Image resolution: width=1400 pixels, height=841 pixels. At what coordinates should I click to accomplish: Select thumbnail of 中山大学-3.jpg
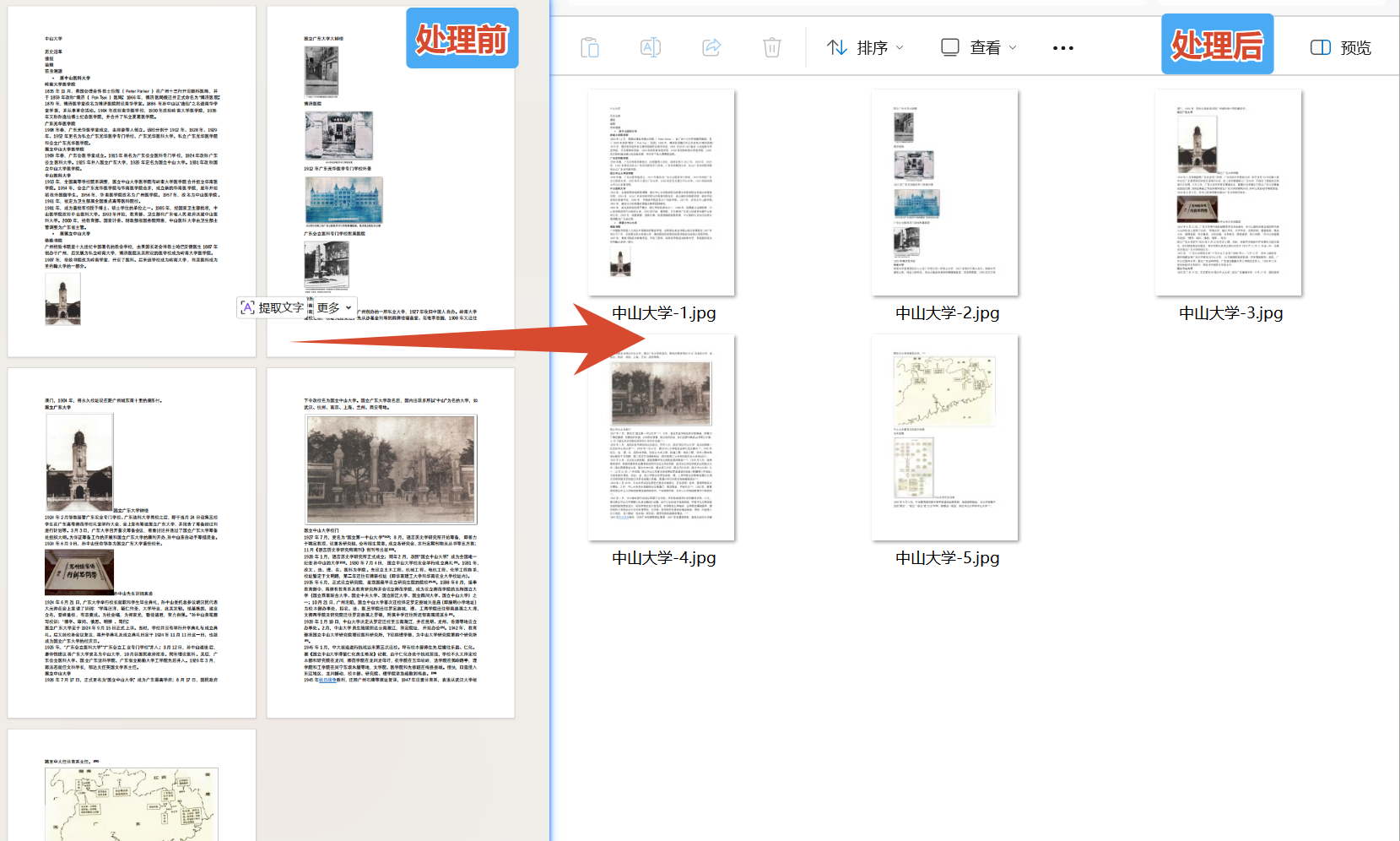pos(1229,193)
